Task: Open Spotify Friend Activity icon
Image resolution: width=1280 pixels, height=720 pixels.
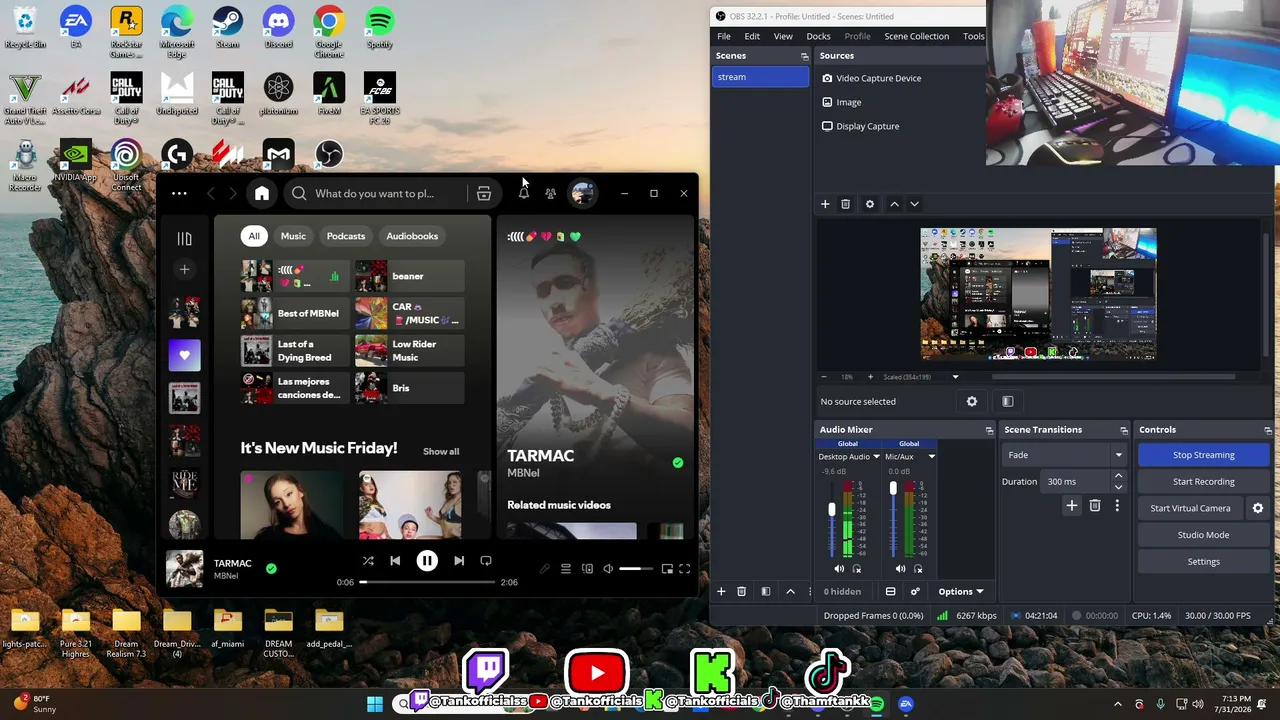Action: click(550, 193)
